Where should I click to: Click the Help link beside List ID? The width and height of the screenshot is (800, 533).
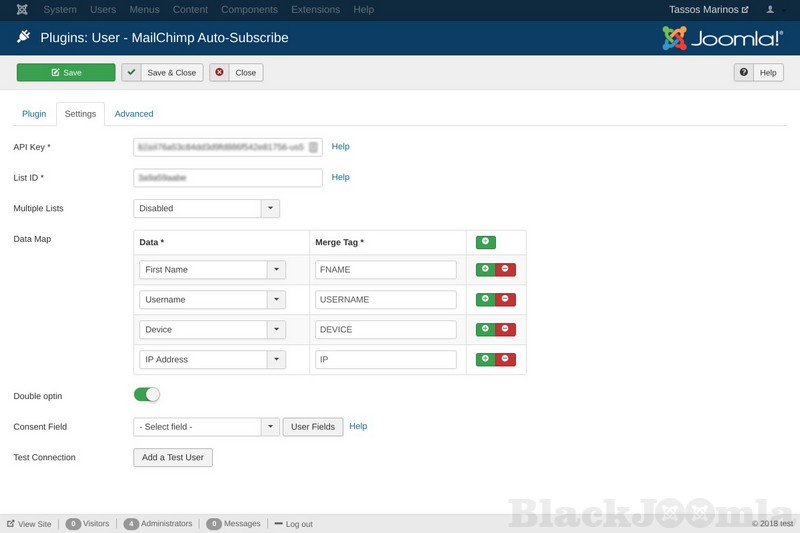(340, 177)
